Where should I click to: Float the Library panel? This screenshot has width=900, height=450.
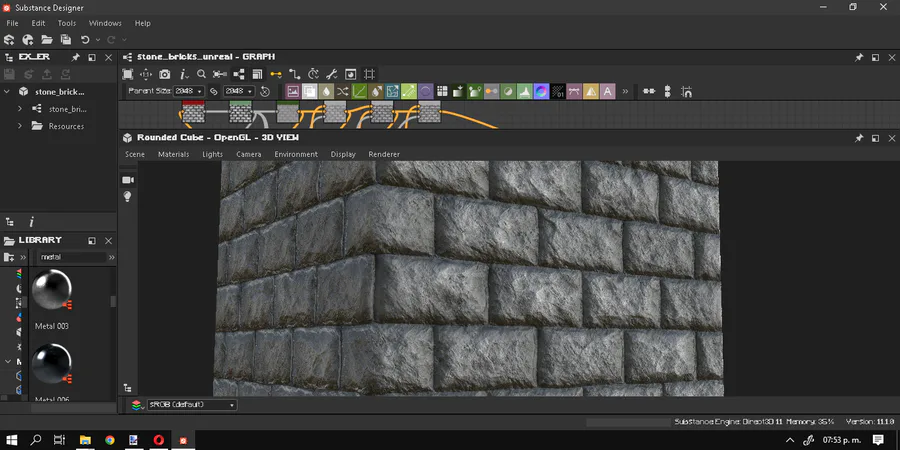coord(92,240)
